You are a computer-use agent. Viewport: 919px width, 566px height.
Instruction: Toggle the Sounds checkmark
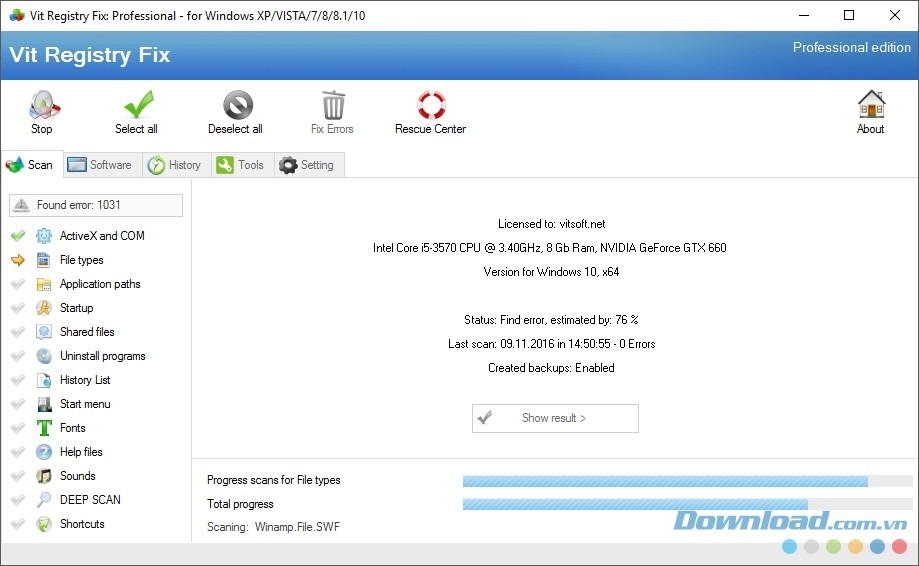pyautogui.click(x=18, y=476)
